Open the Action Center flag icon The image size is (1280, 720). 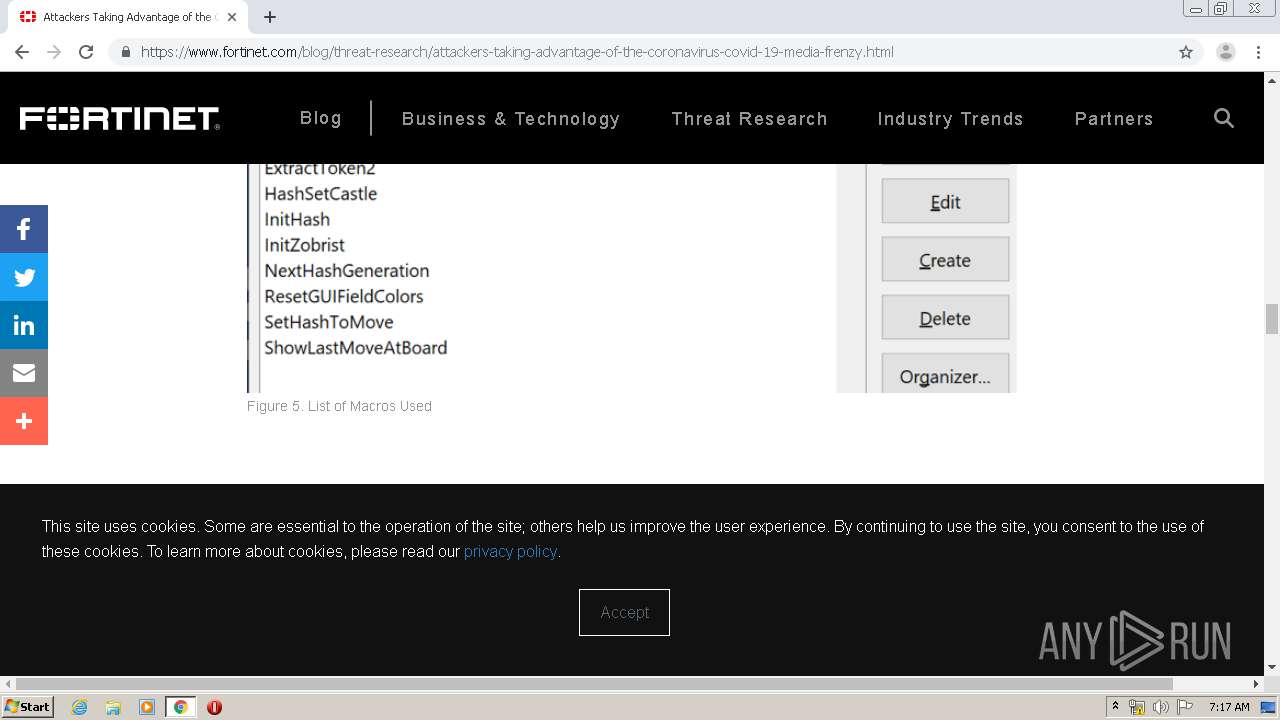coord(1185,707)
